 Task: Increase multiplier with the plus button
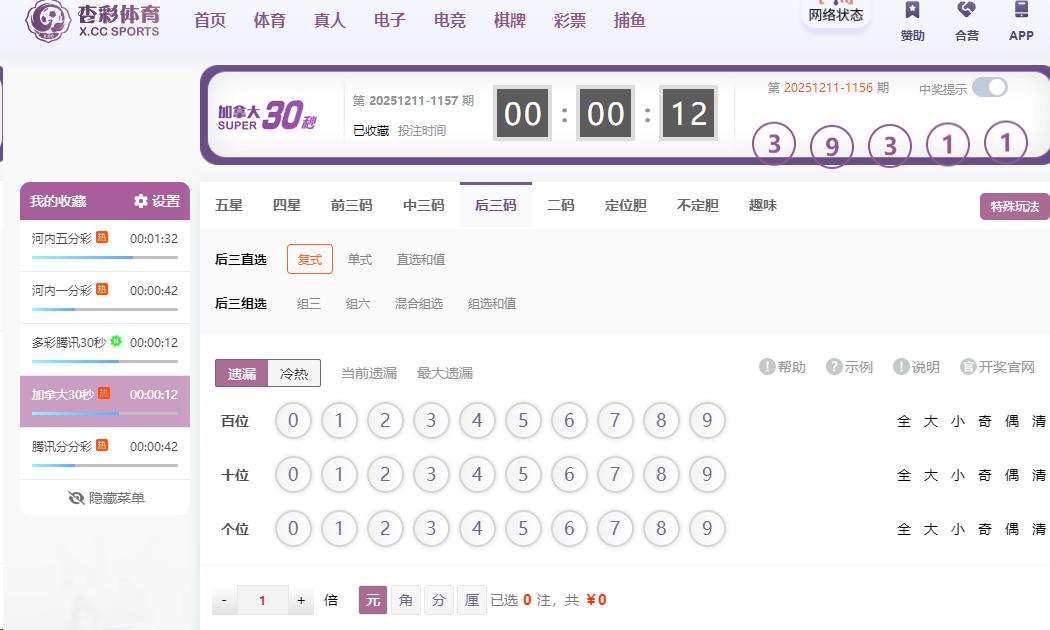click(x=301, y=600)
